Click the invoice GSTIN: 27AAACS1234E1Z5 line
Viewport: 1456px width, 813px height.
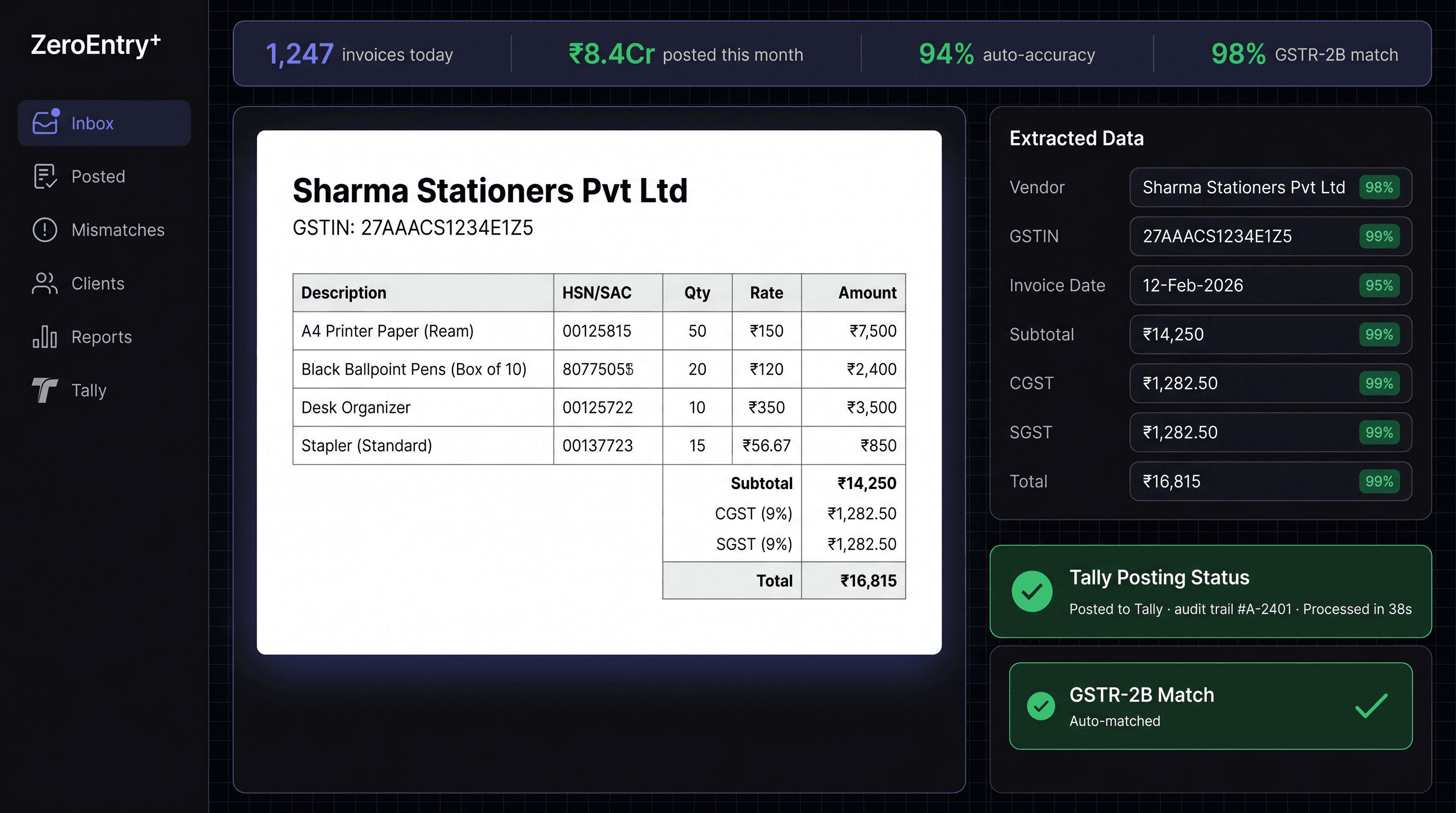coord(413,228)
